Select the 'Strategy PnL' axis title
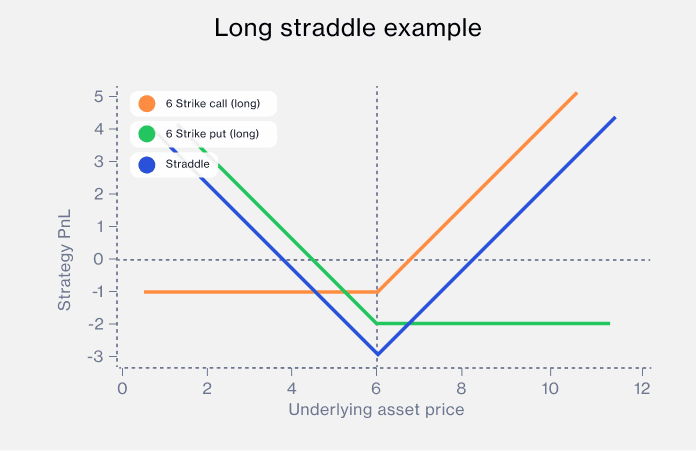Screen dimensions: 696x451 [x=65, y=259]
